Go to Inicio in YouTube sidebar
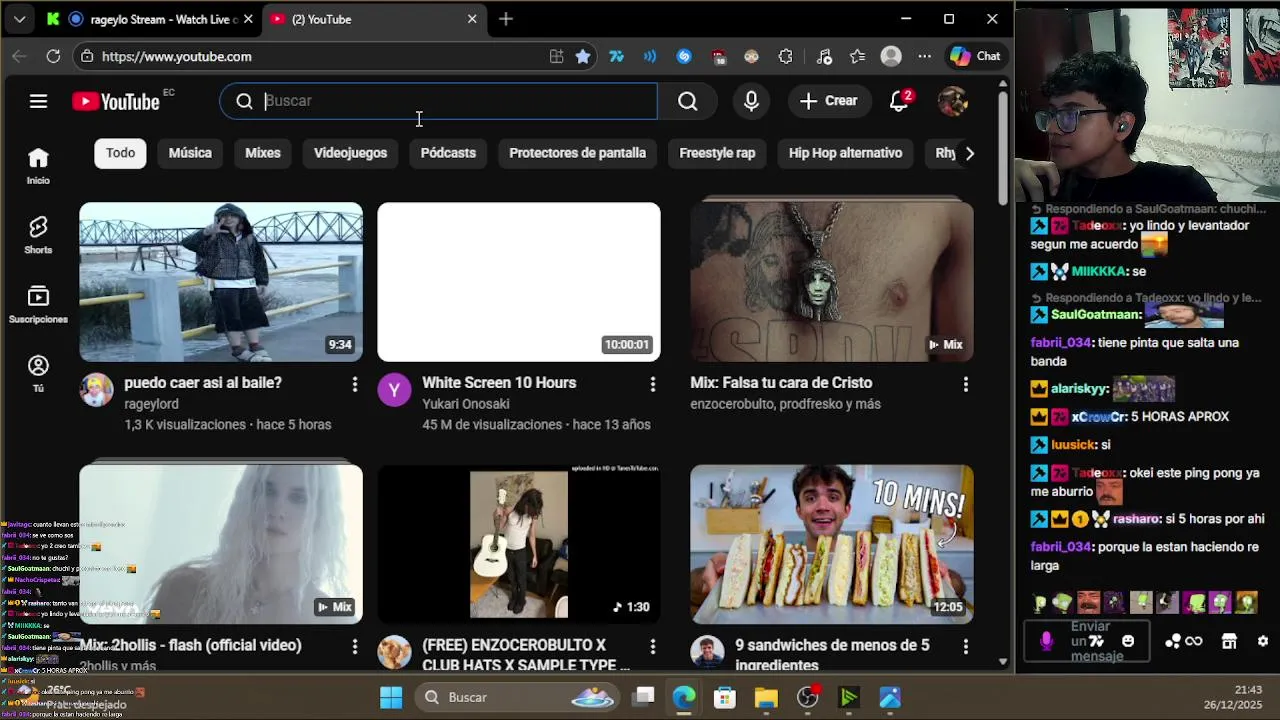Image resolution: width=1280 pixels, height=720 pixels. 38,166
